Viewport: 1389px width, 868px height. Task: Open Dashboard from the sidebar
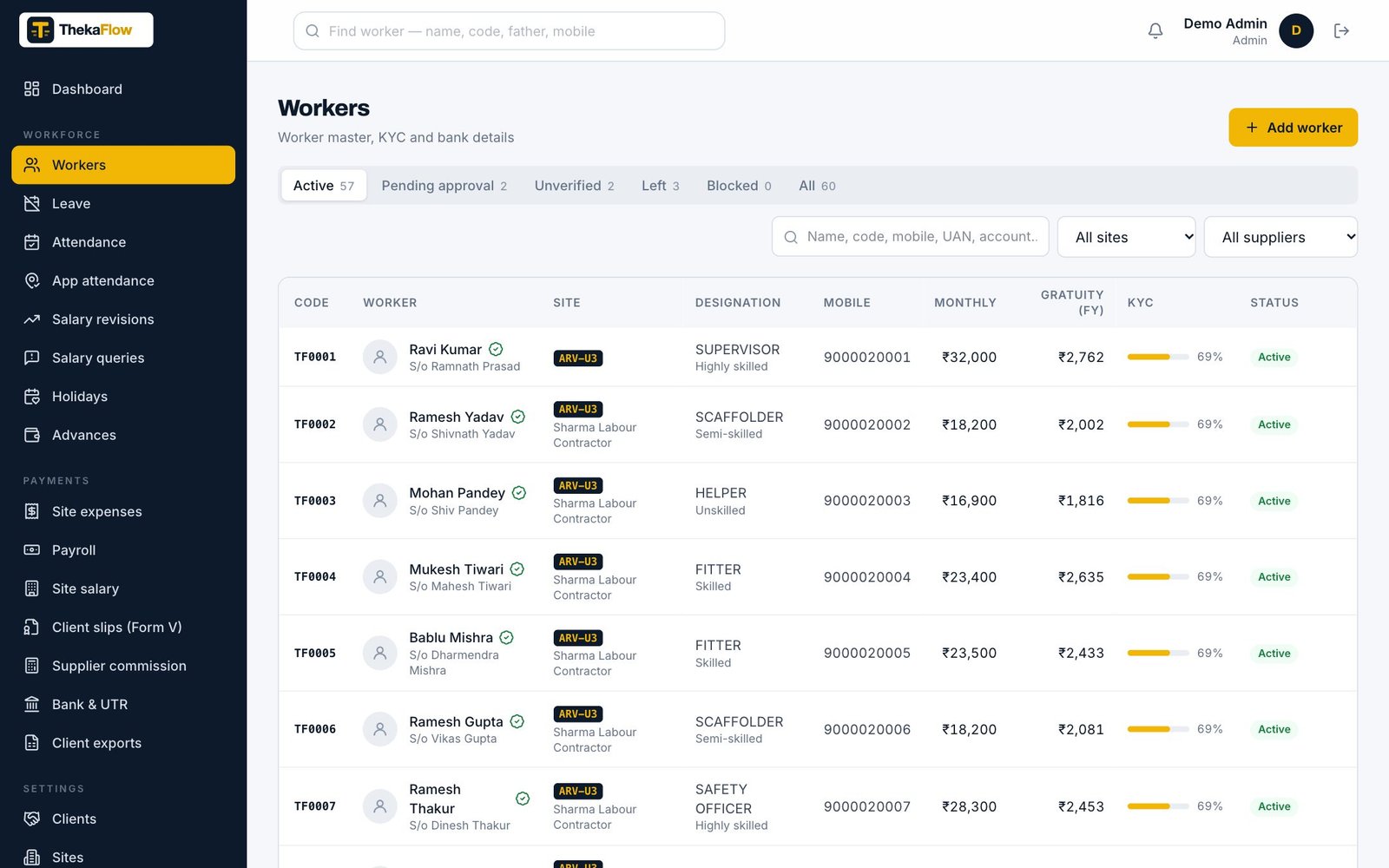tap(123, 89)
